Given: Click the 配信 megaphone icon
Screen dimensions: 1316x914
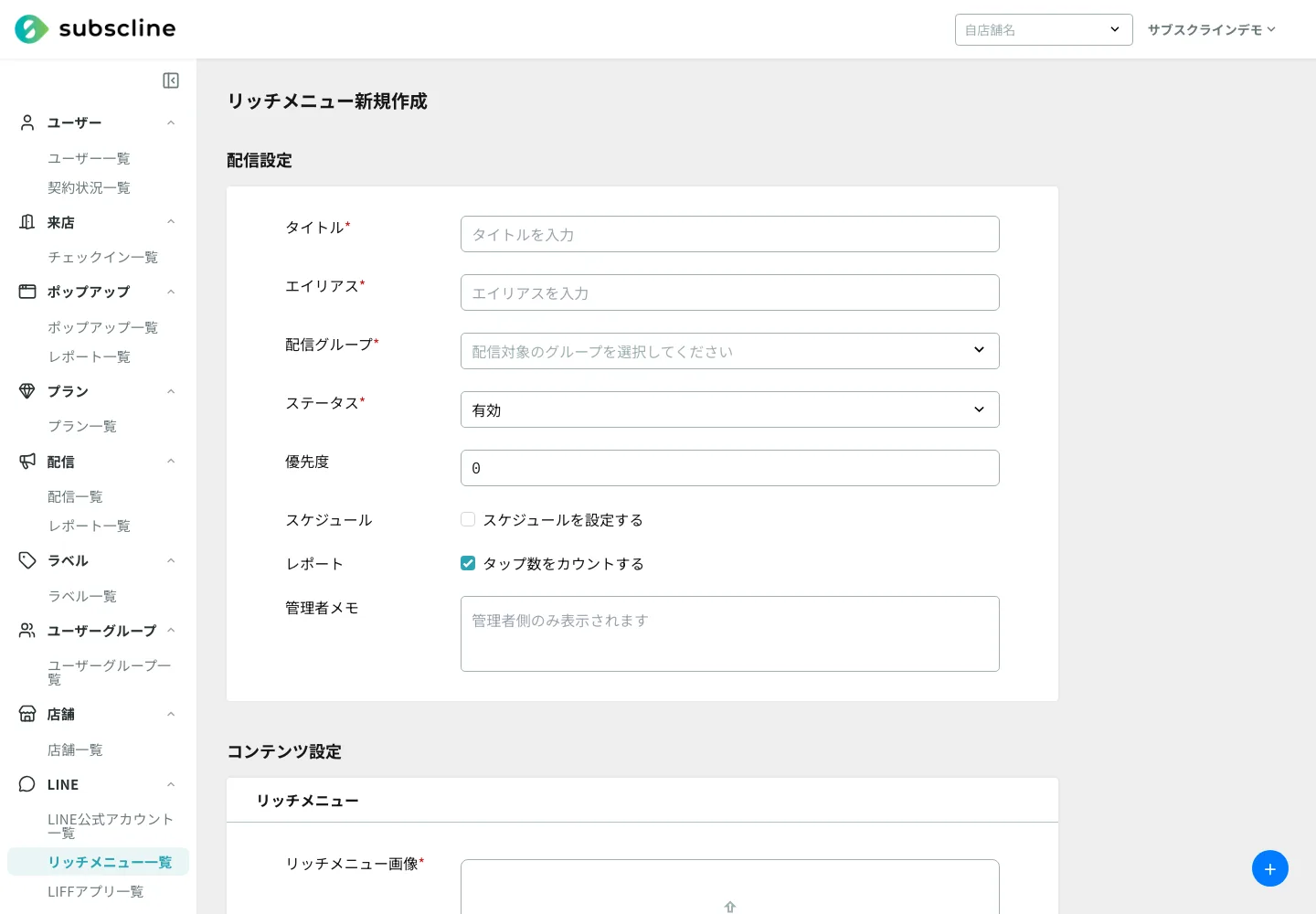Looking at the screenshot, I should [27, 462].
